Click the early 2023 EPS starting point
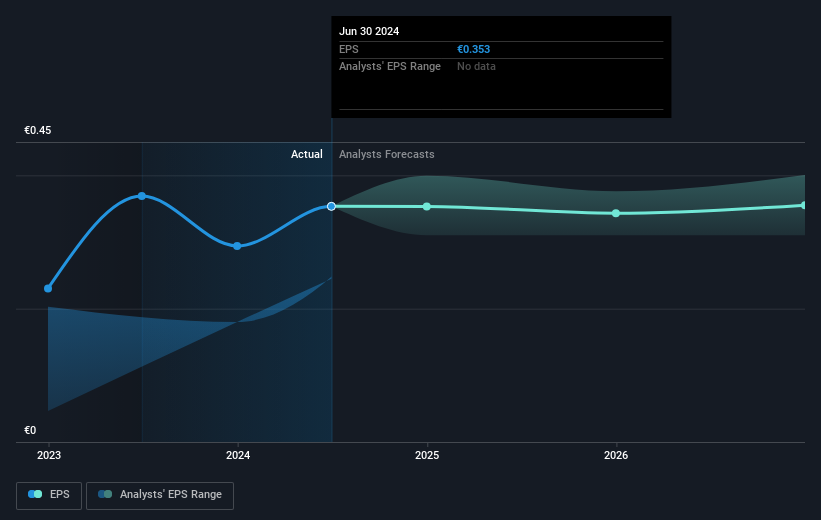 48,289
